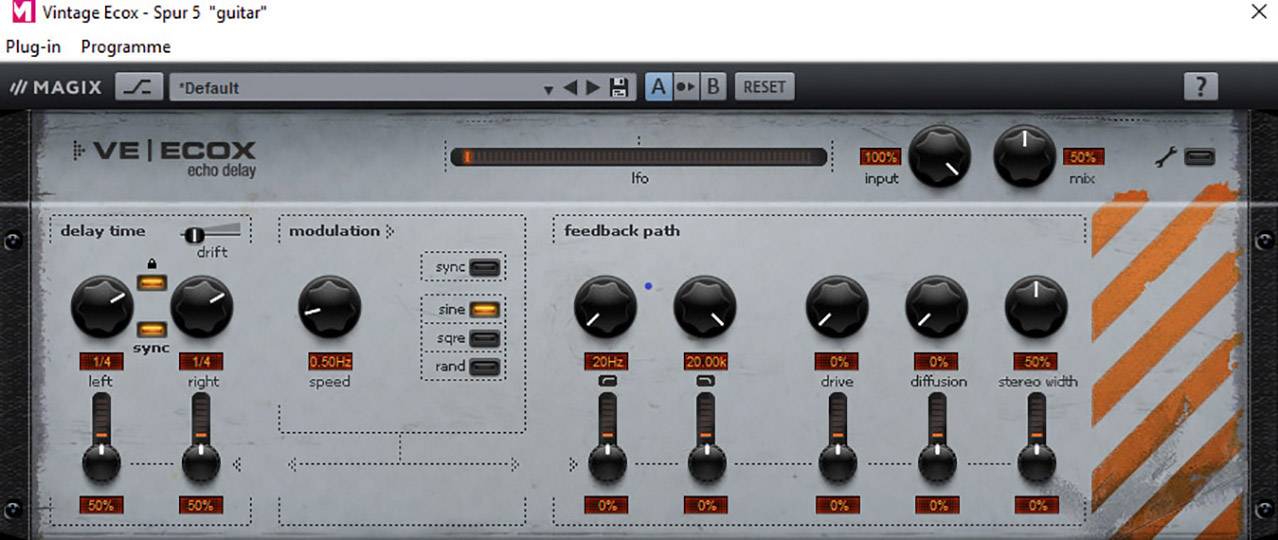Click the 20.00k filter value
Screen dimensions: 1278x540
(x=706, y=361)
